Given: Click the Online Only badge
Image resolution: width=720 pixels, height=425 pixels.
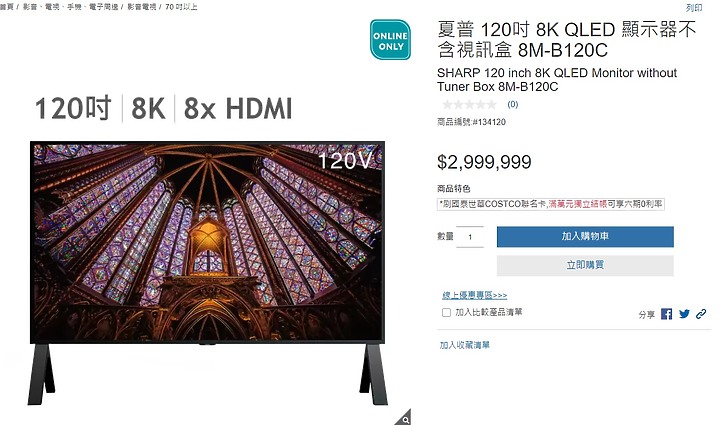Looking at the screenshot, I should pyautogui.click(x=390, y=40).
